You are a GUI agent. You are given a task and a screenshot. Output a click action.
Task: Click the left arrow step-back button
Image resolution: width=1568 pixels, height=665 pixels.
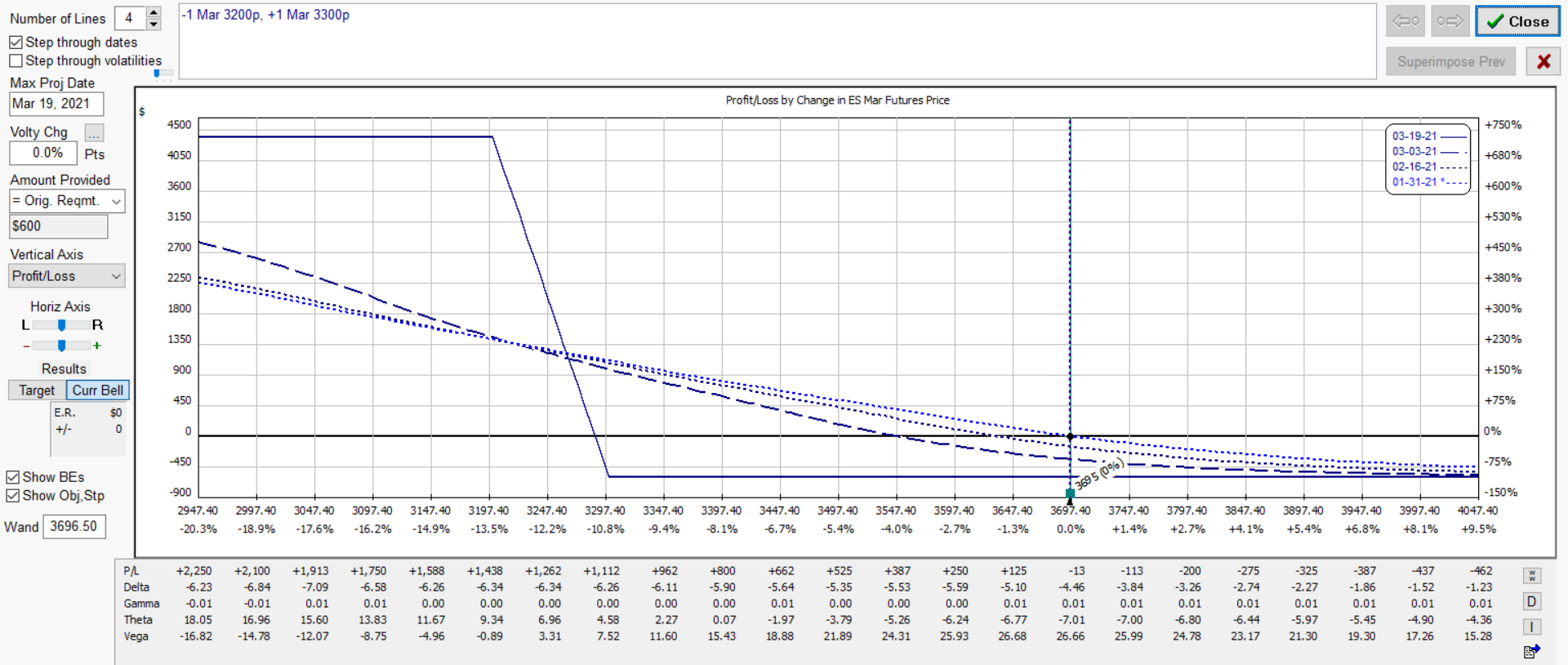1405,21
